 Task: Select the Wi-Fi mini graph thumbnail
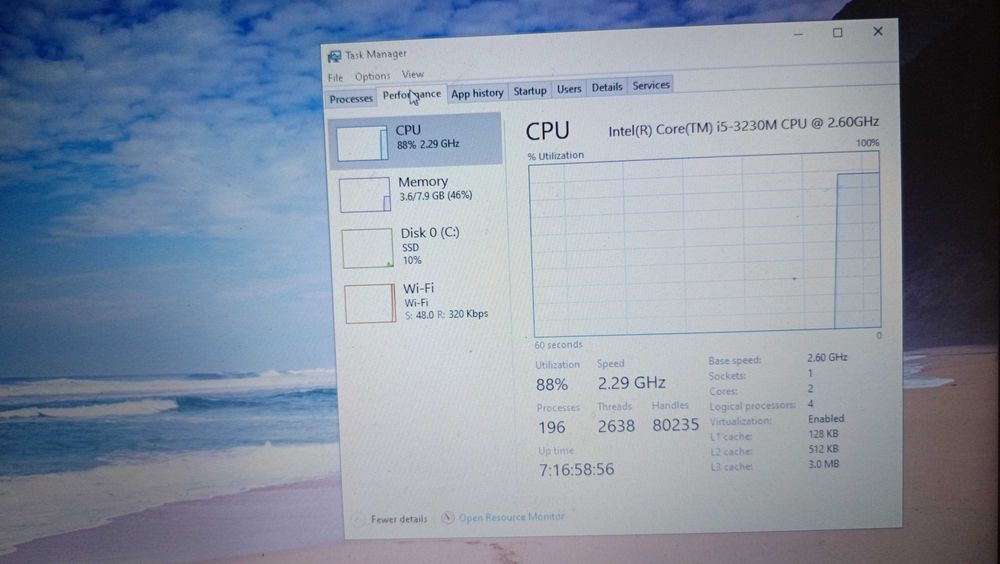371,303
